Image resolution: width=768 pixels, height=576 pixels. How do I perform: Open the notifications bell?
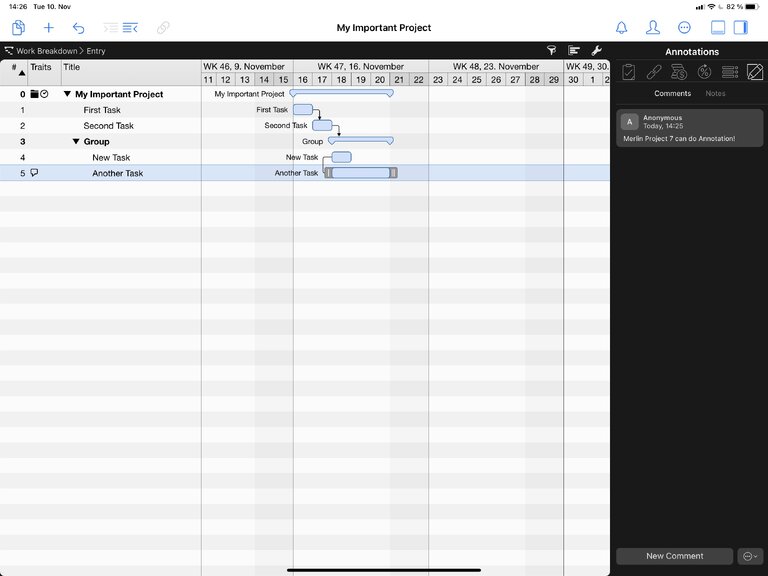coord(621,28)
